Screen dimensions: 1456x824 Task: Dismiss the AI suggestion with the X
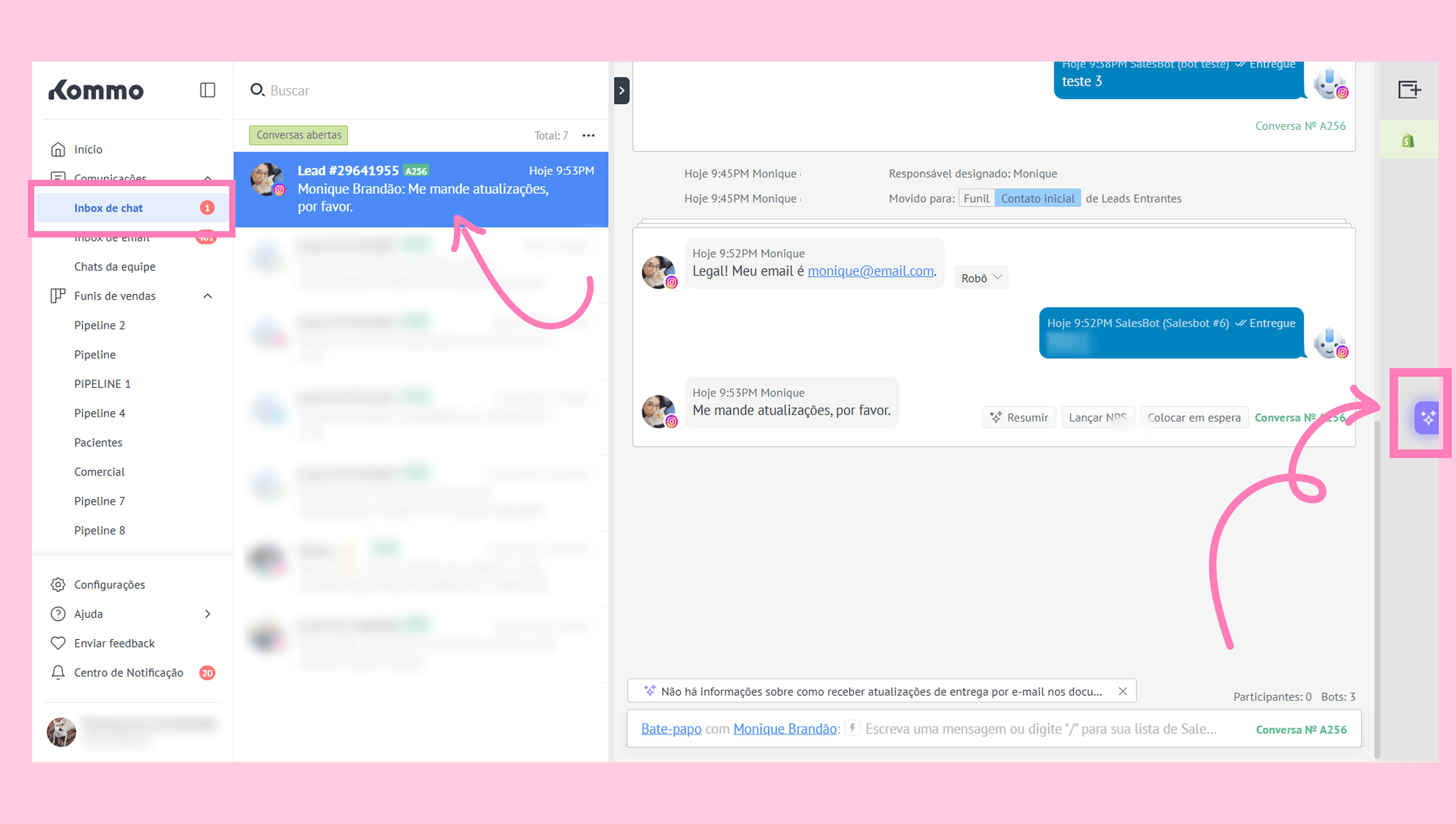pos(1123,691)
